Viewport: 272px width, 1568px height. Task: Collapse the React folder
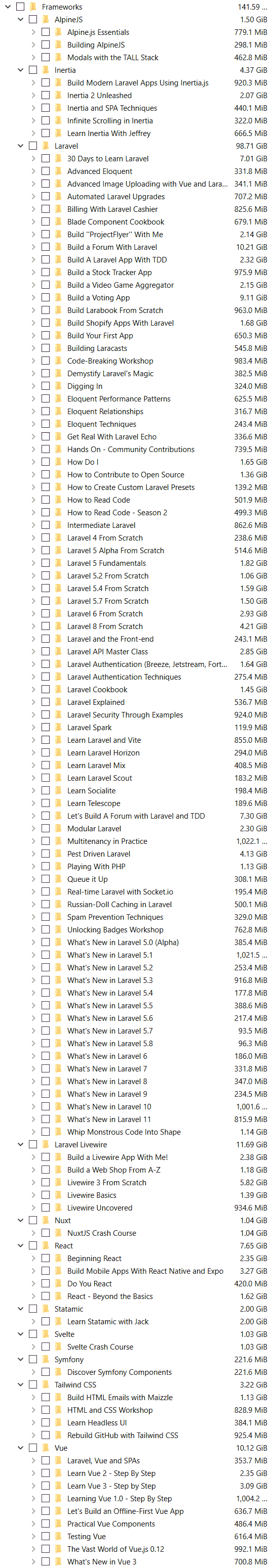(x=21, y=1246)
